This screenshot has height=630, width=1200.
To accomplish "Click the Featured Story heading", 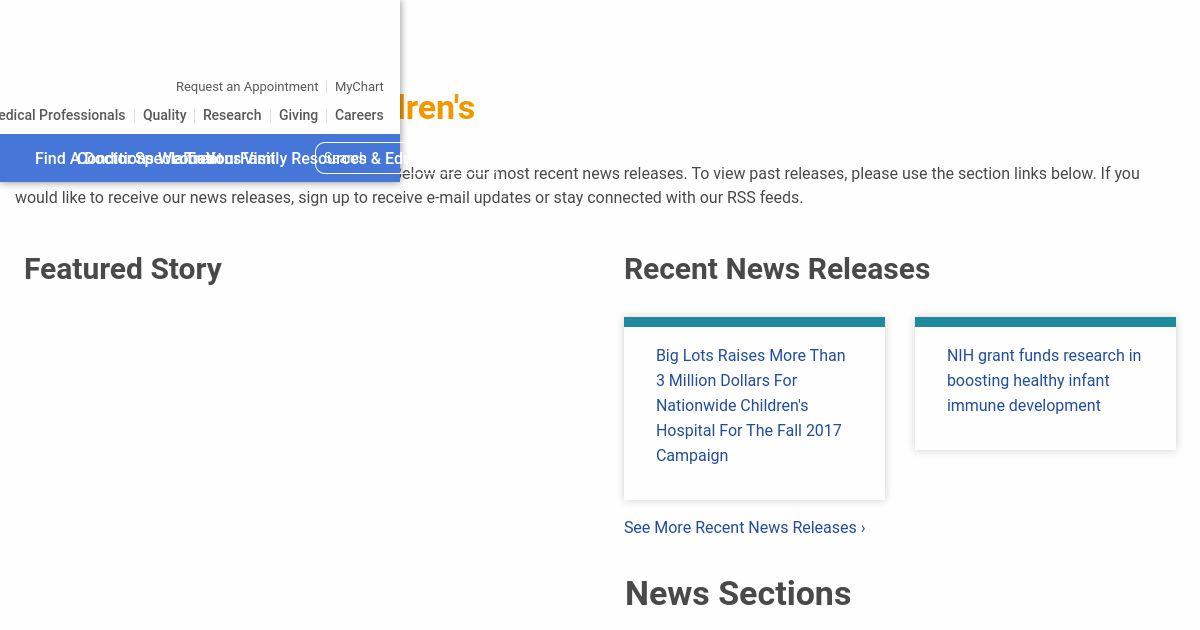I will (x=123, y=269).
